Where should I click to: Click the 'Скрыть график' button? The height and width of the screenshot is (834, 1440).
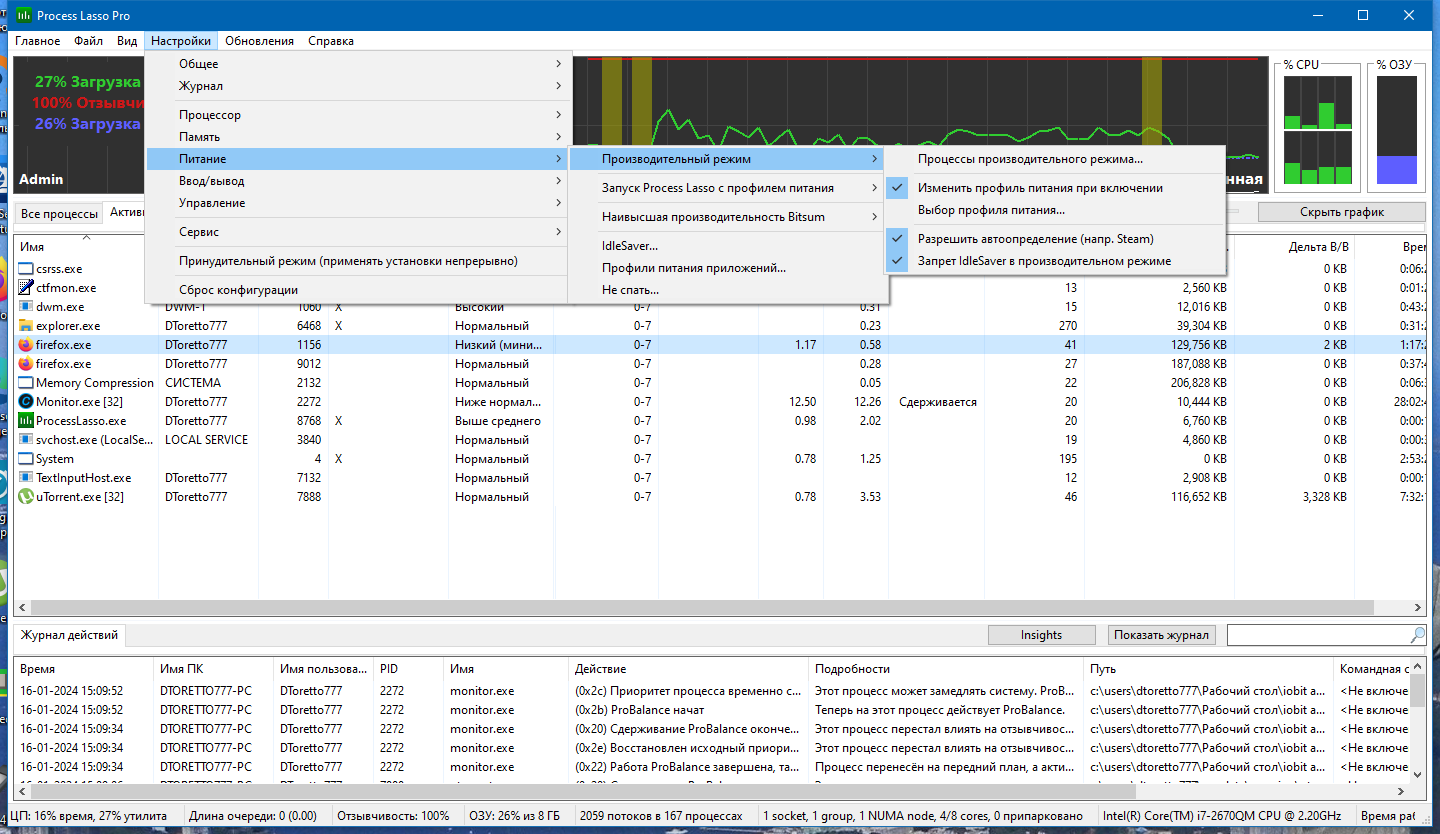(1341, 212)
